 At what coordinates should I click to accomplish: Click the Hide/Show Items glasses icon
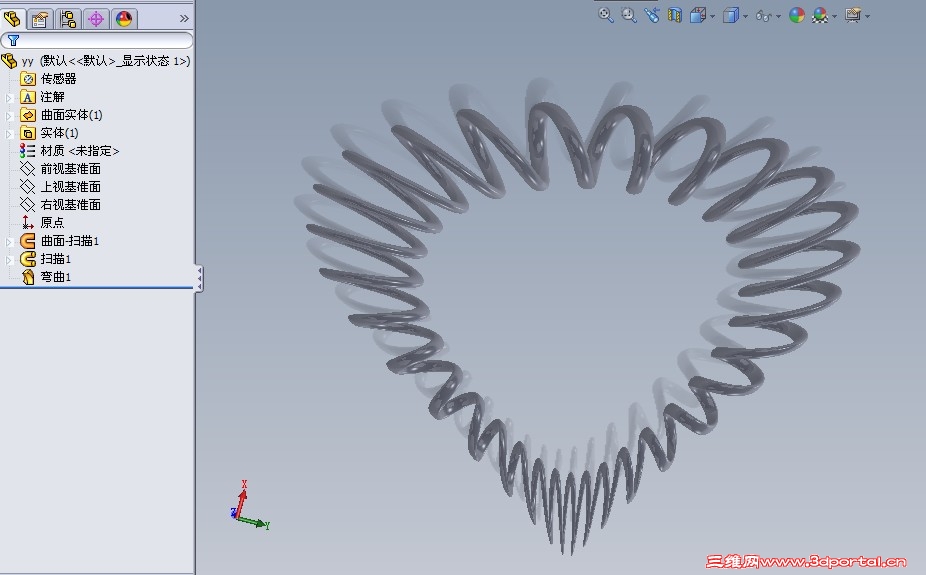coord(764,16)
